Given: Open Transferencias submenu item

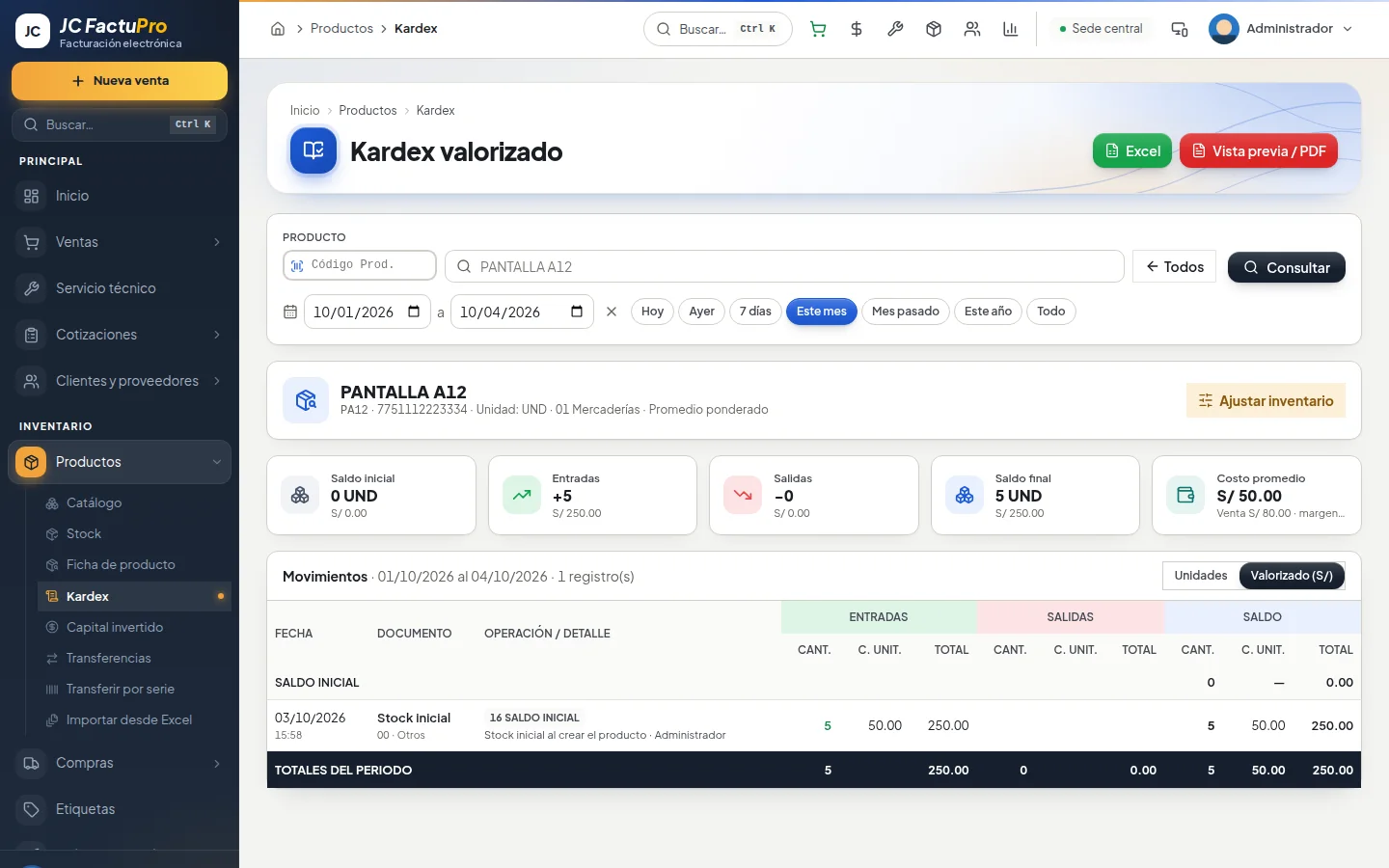Looking at the screenshot, I should pos(135,658).
